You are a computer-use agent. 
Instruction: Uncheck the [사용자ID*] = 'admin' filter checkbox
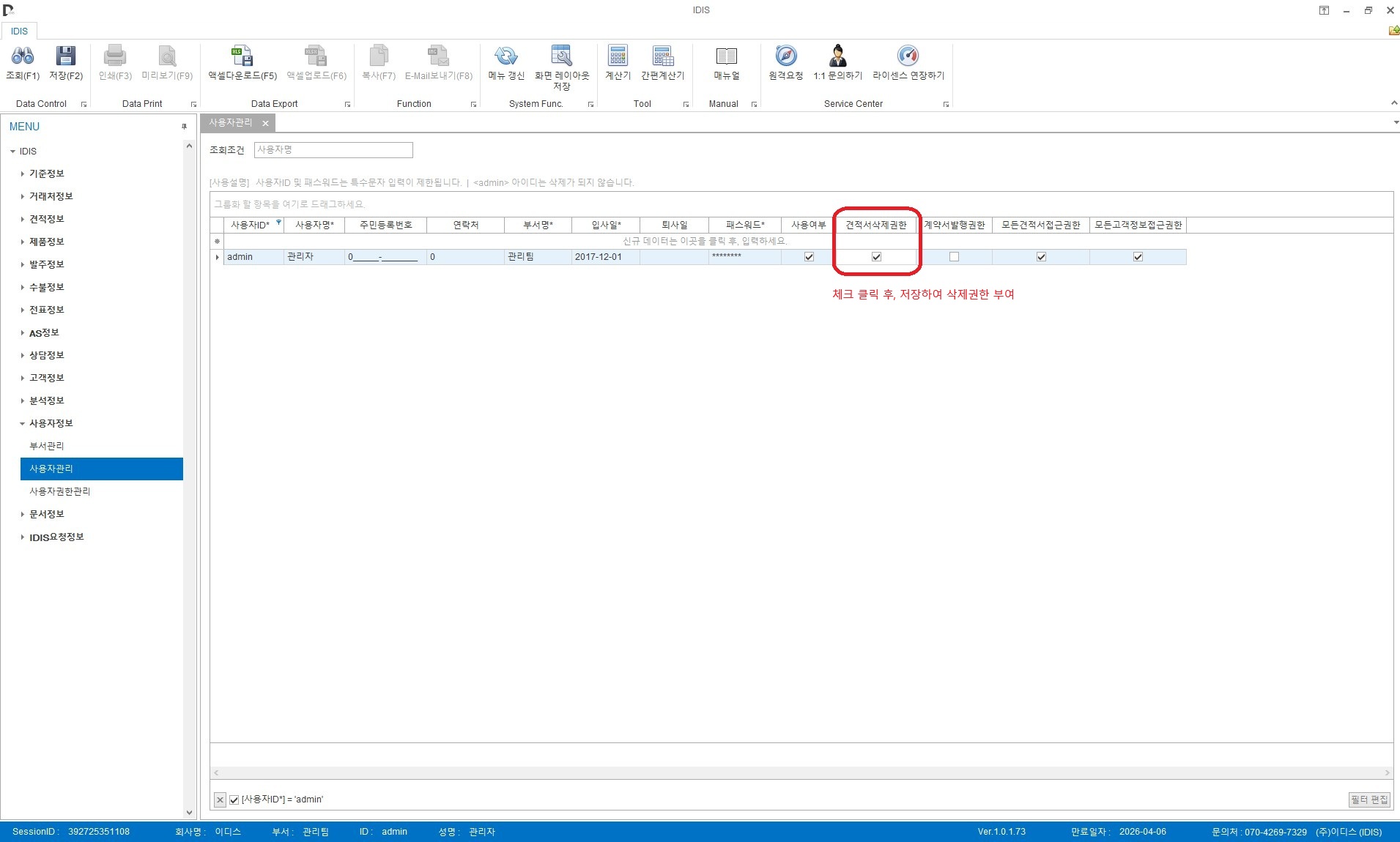(x=234, y=800)
